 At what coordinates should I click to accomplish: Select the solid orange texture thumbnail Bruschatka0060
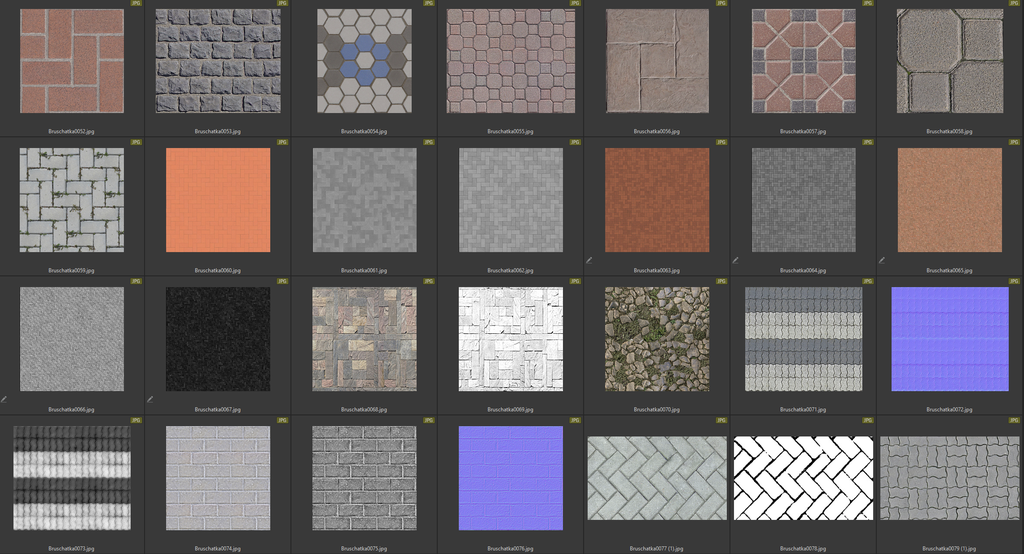218,200
